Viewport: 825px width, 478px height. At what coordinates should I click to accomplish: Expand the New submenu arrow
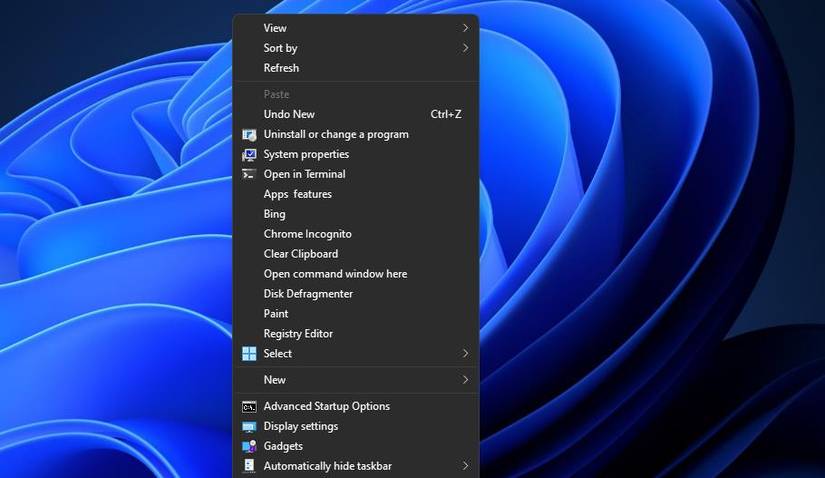point(465,380)
